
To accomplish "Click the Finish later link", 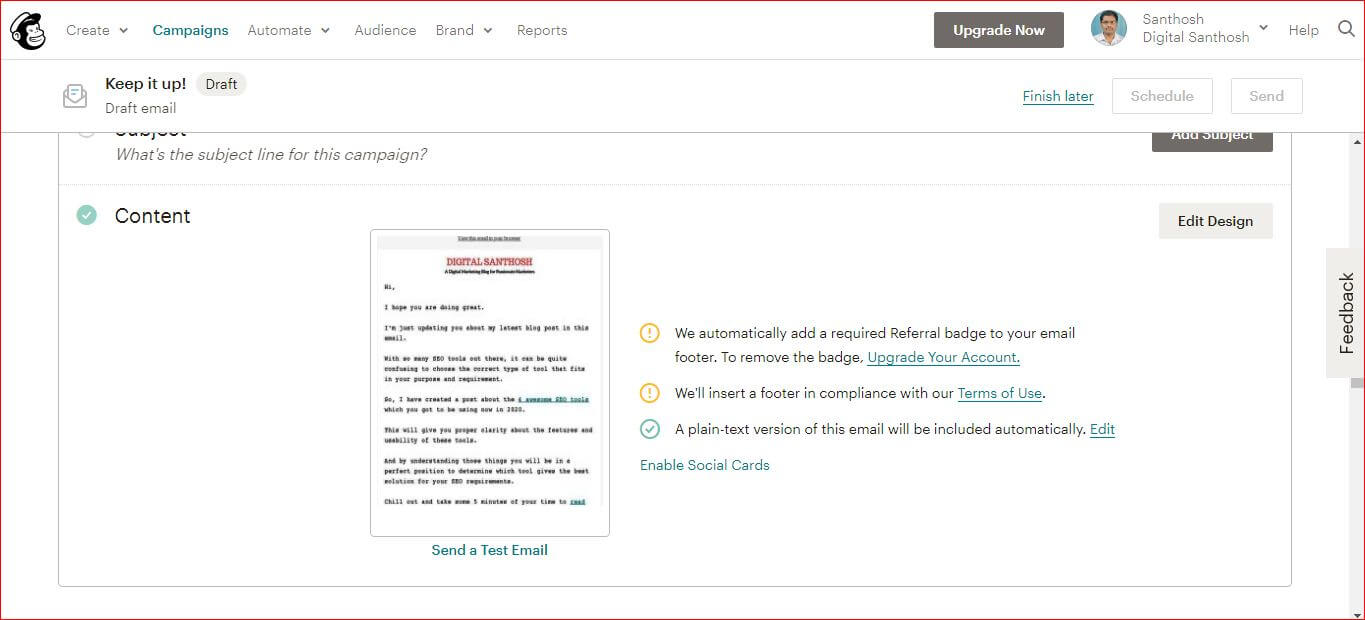I will [x=1058, y=96].
